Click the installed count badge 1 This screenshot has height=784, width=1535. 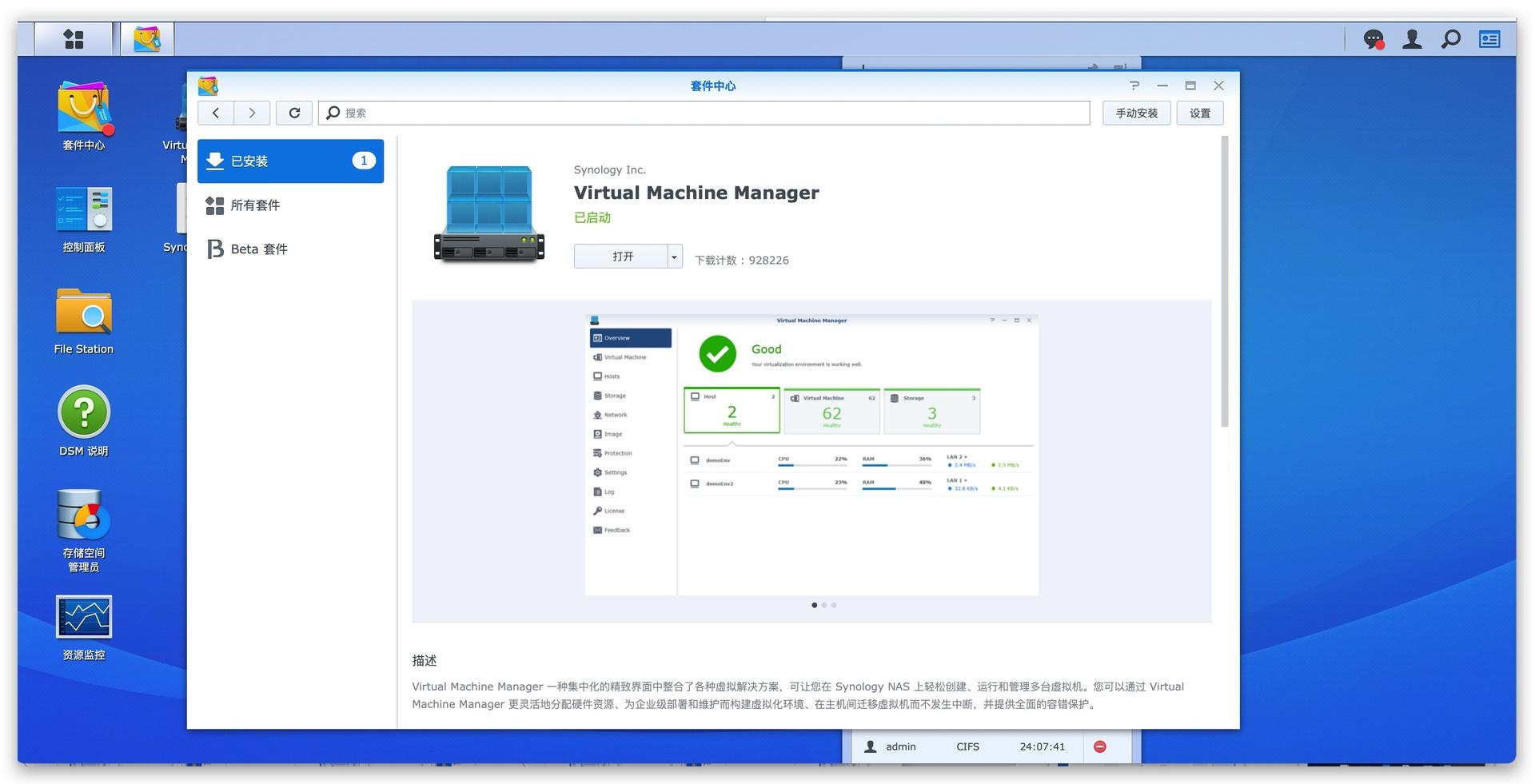pos(364,161)
